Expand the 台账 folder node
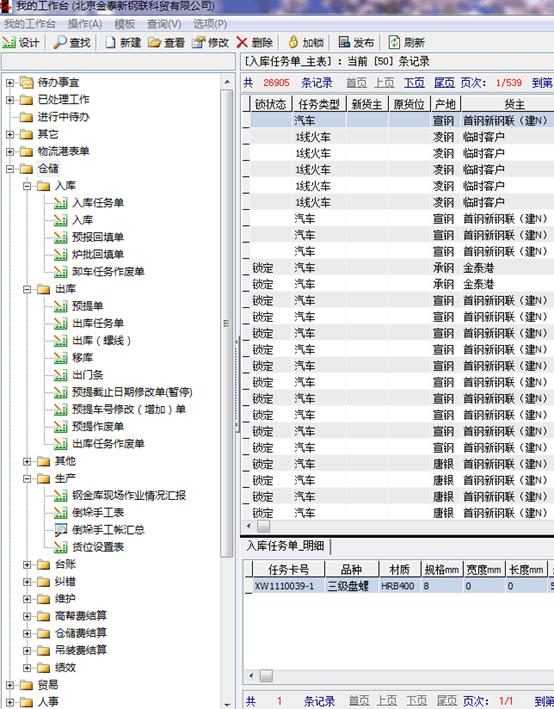The width and height of the screenshot is (554, 709). click(27, 565)
